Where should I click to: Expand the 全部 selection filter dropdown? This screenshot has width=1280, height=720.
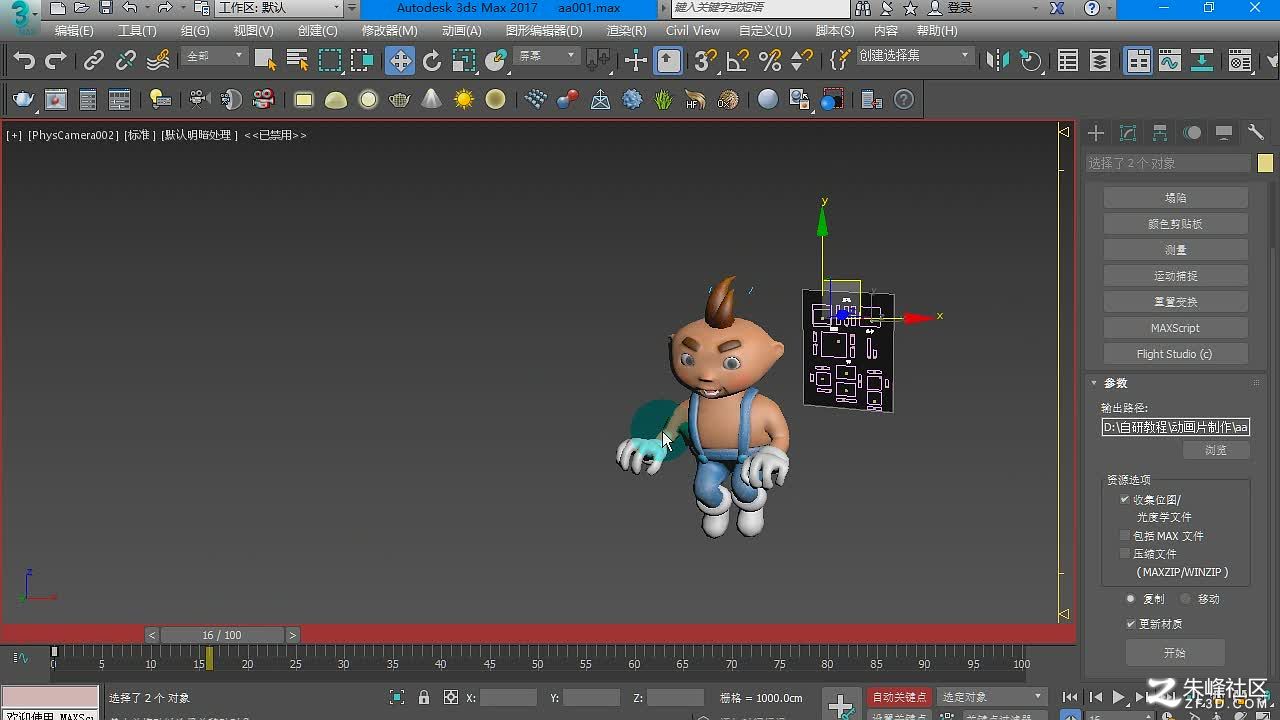click(x=214, y=56)
